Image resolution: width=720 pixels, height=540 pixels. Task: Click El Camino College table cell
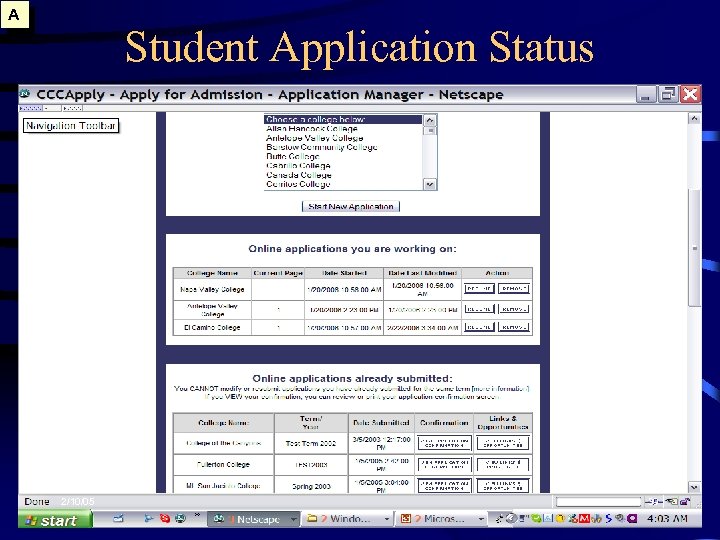coord(212,327)
